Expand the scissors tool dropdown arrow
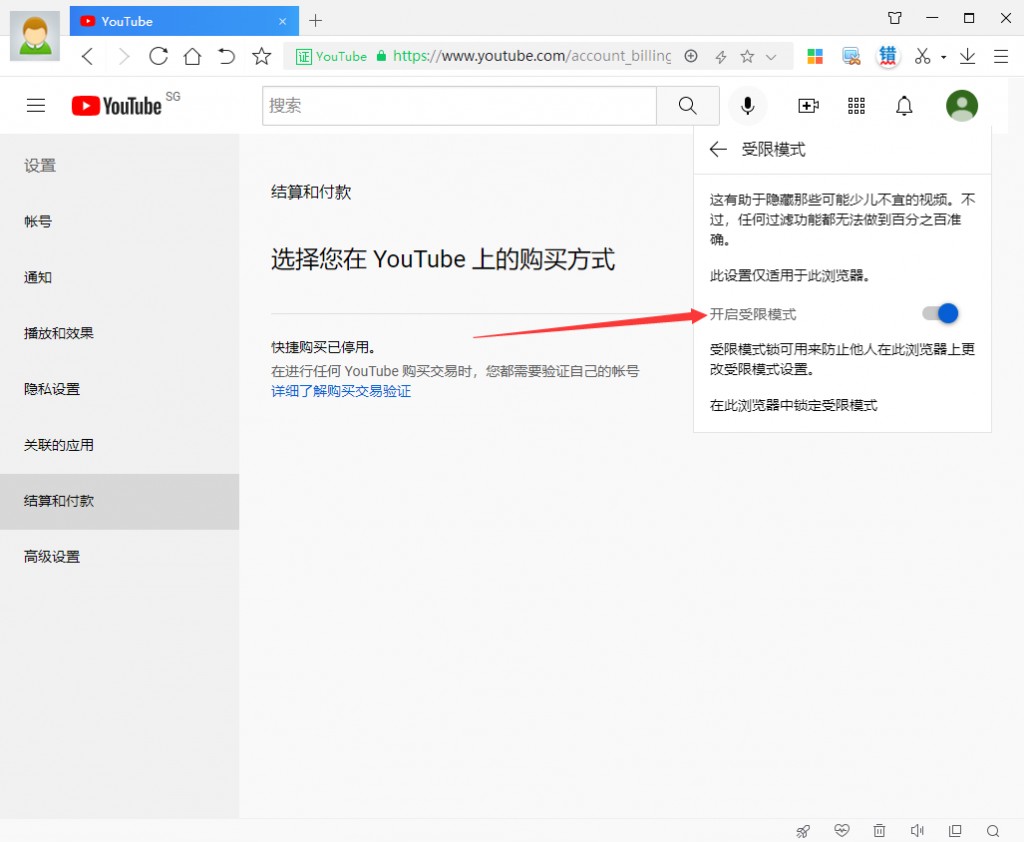The width and height of the screenshot is (1024, 842). click(x=943, y=57)
